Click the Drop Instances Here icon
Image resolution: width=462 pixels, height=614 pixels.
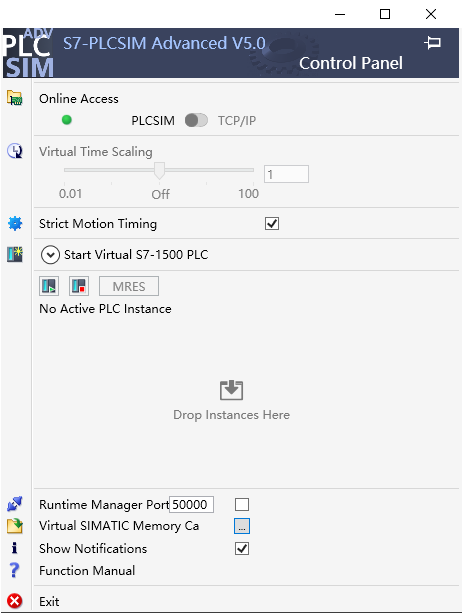[x=231, y=390]
